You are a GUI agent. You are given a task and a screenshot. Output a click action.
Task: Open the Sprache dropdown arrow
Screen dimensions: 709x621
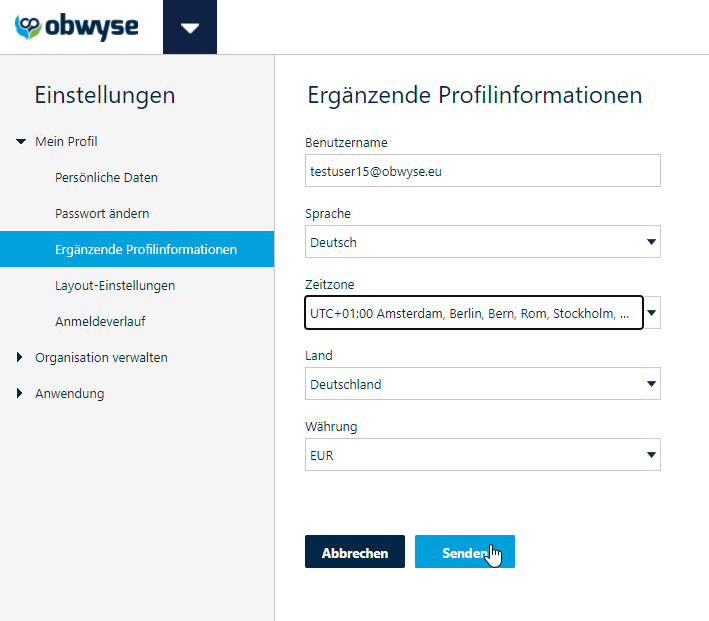click(651, 242)
